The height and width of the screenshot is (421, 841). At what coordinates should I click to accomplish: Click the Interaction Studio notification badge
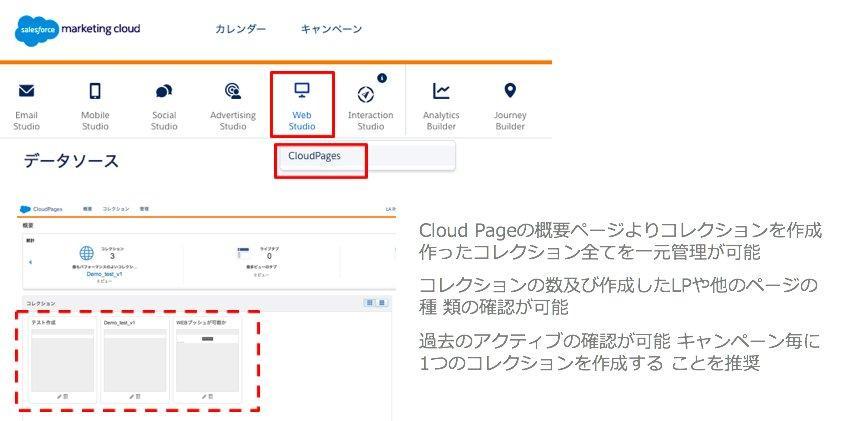pyautogui.click(x=382, y=78)
